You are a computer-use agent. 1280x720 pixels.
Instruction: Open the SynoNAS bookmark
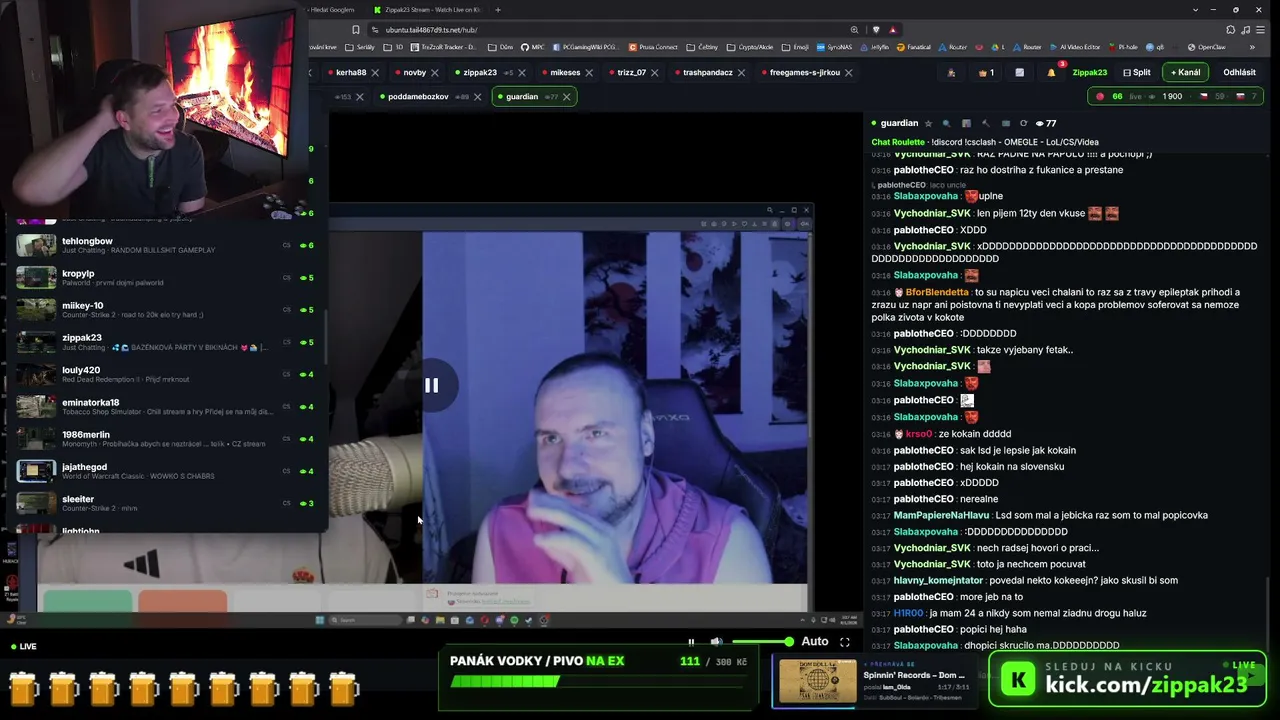(835, 47)
